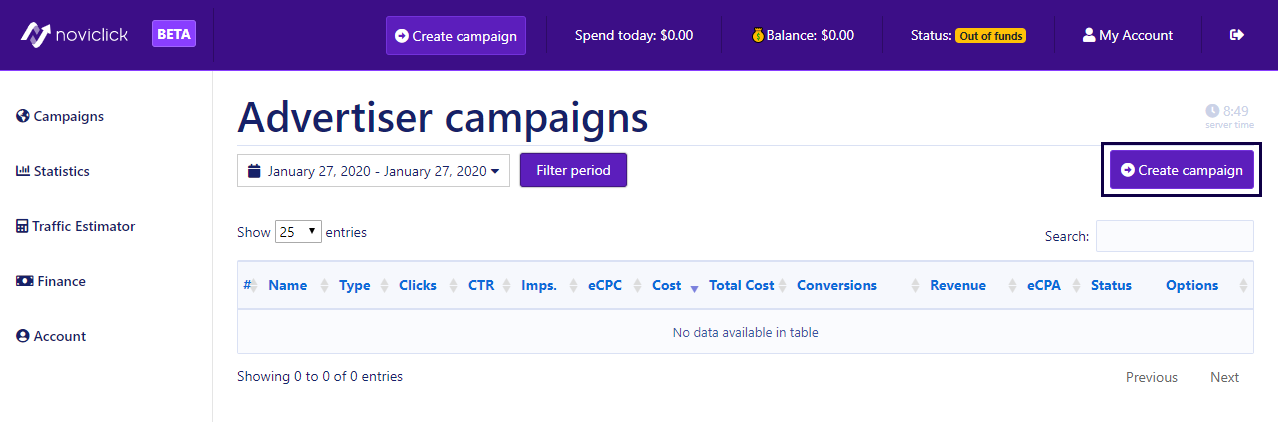
Task: Click the top bar Create campaign button
Action: tap(456, 36)
